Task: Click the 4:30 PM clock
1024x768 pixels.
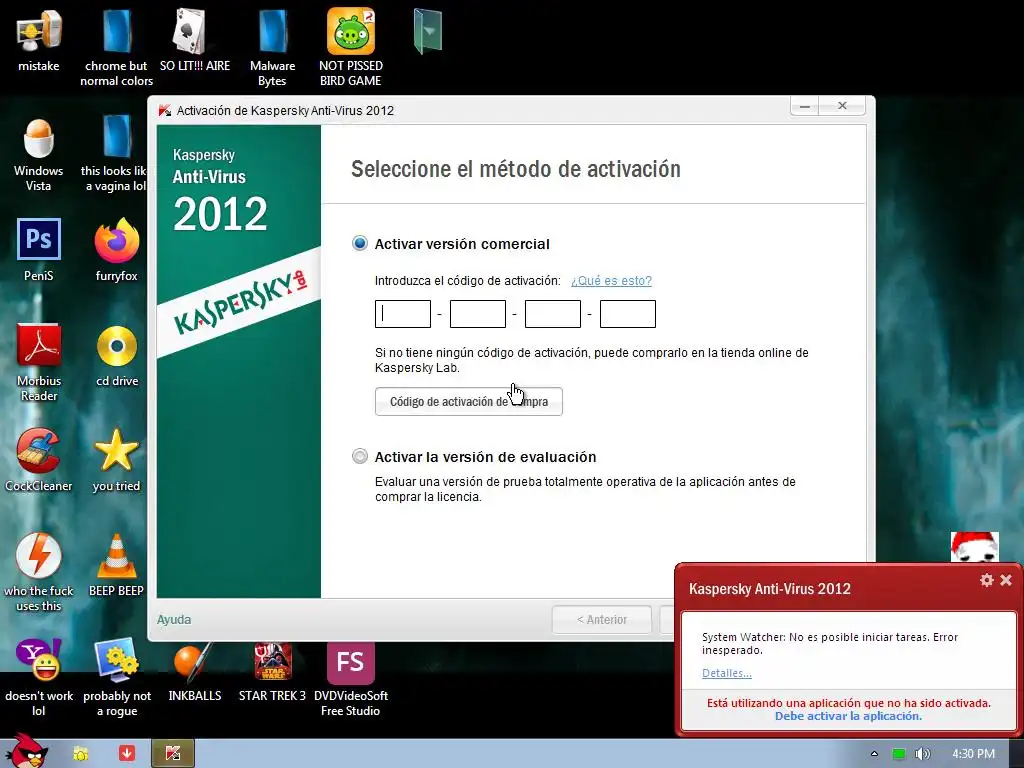Action: [x=973, y=754]
